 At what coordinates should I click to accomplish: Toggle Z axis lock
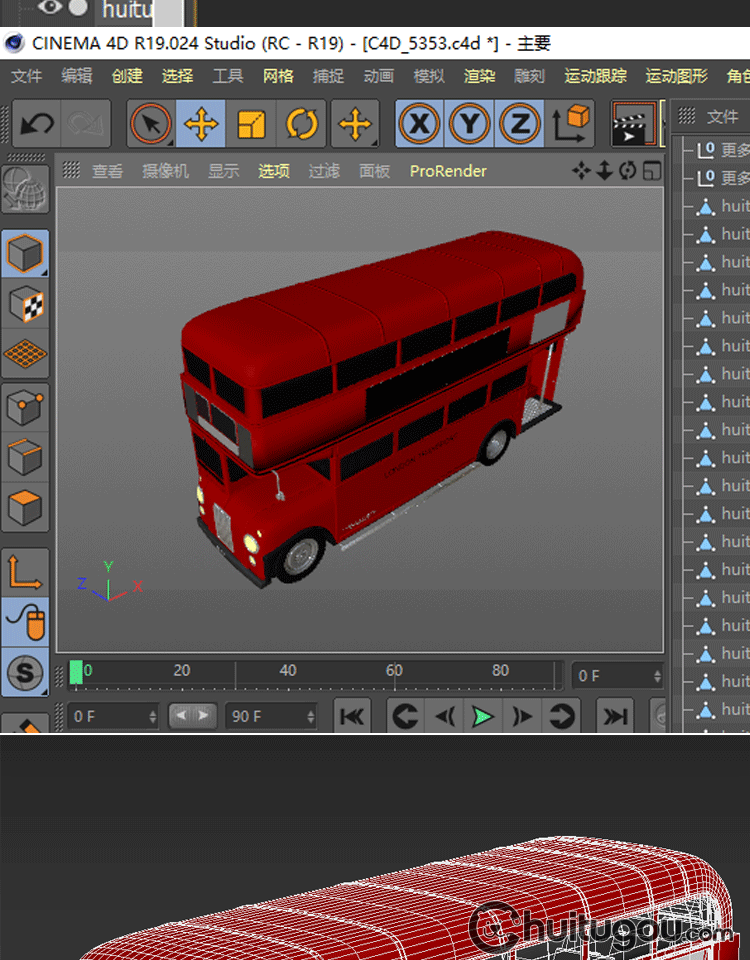click(x=520, y=124)
